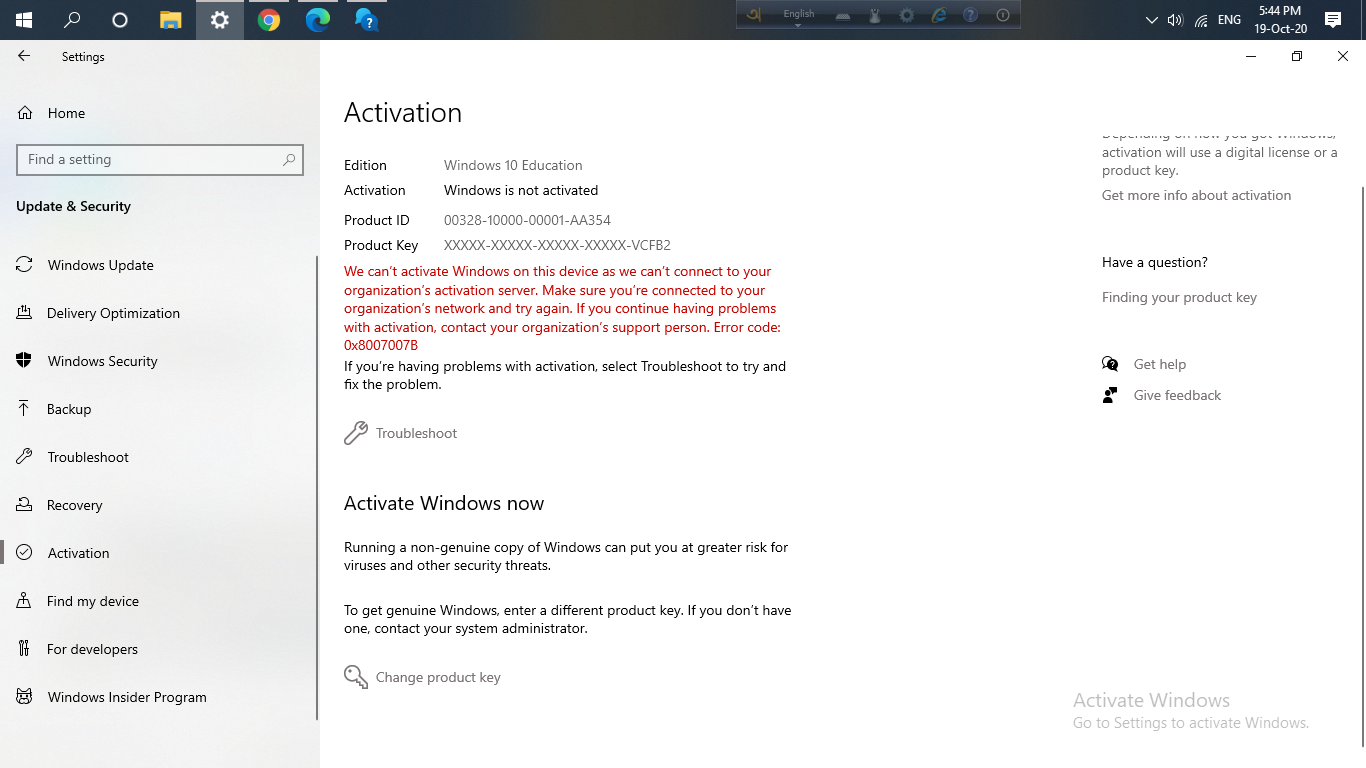
Task: Click Give feedback link
Action: point(1177,395)
